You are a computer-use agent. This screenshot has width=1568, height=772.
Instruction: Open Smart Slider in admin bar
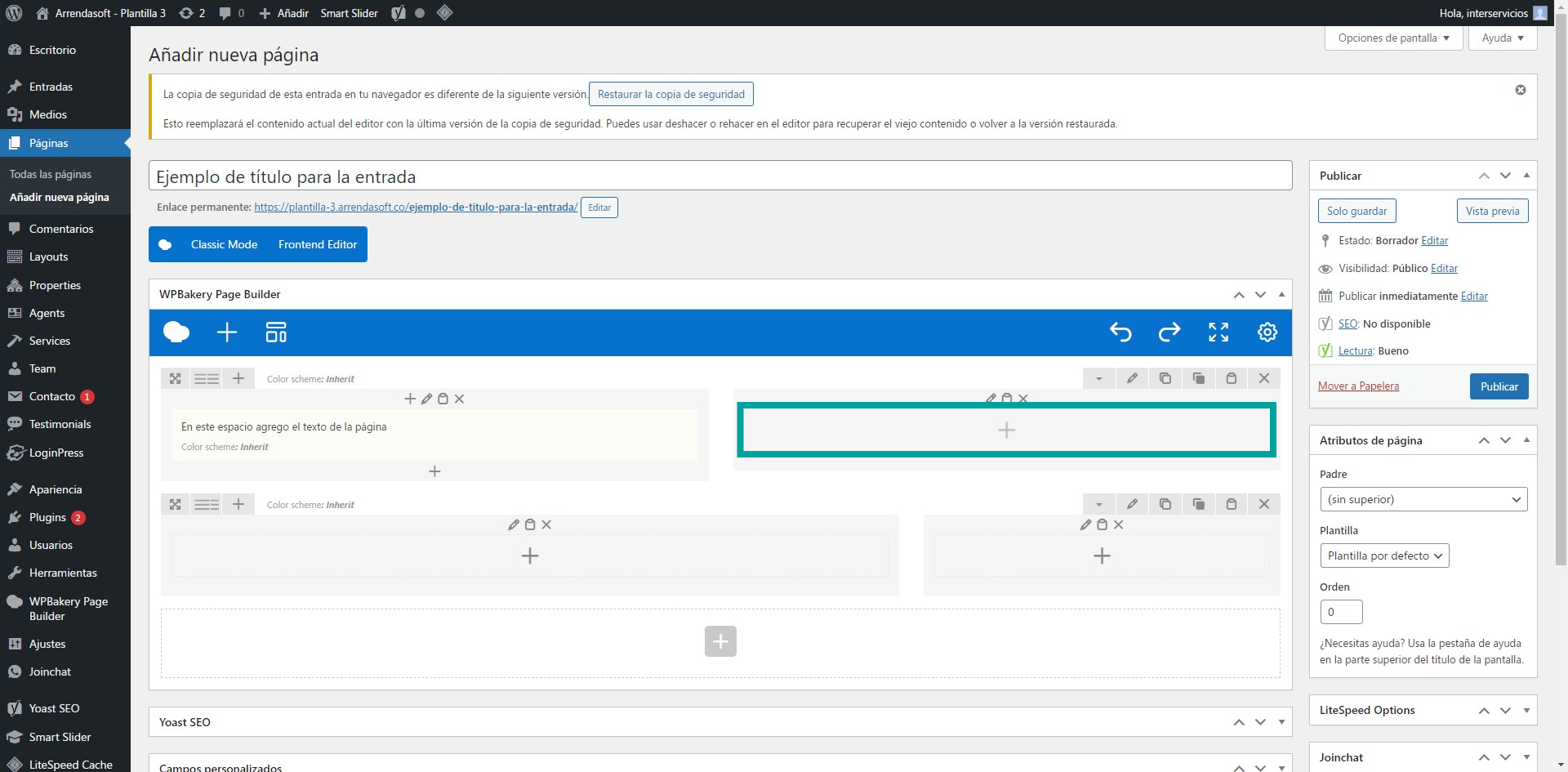click(349, 13)
